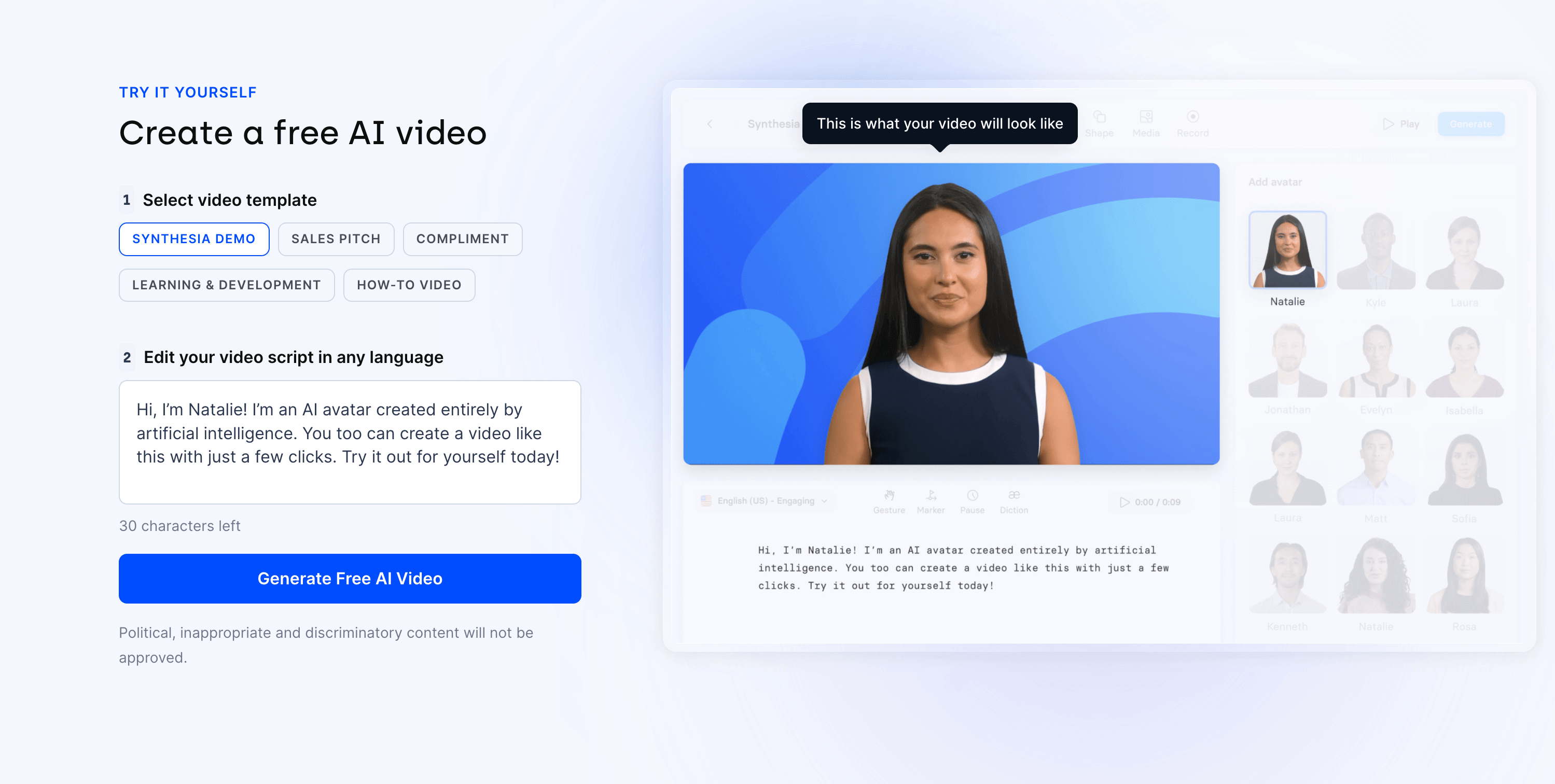Click the Media tab in top bar

[x=1147, y=122]
